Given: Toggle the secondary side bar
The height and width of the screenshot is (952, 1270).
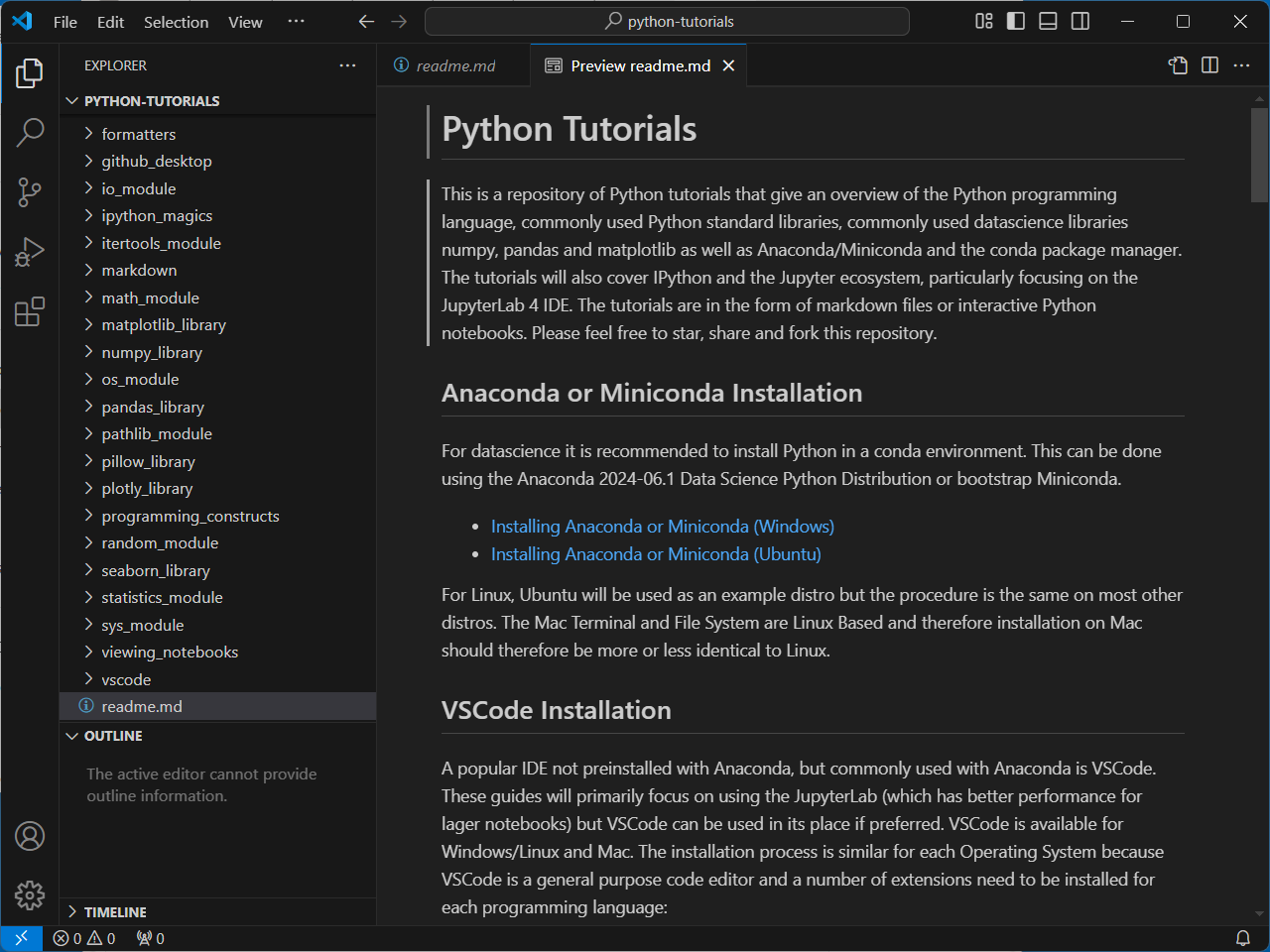Looking at the screenshot, I should pyautogui.click(x=1080, y=22).
